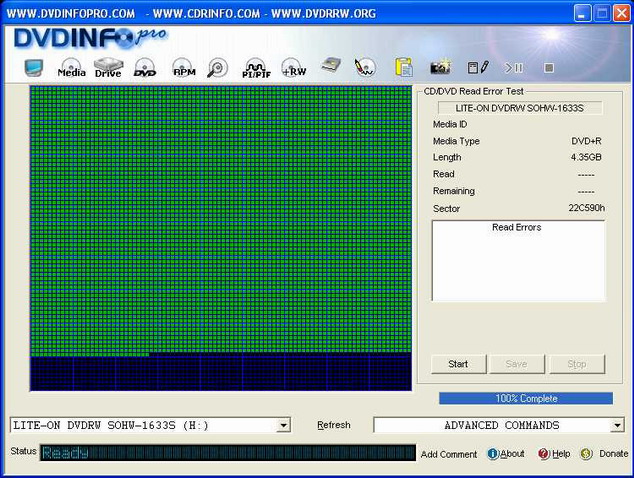Click the 100% Complete progress bar
Screen dimensions: 634x478
coord(526,398)
